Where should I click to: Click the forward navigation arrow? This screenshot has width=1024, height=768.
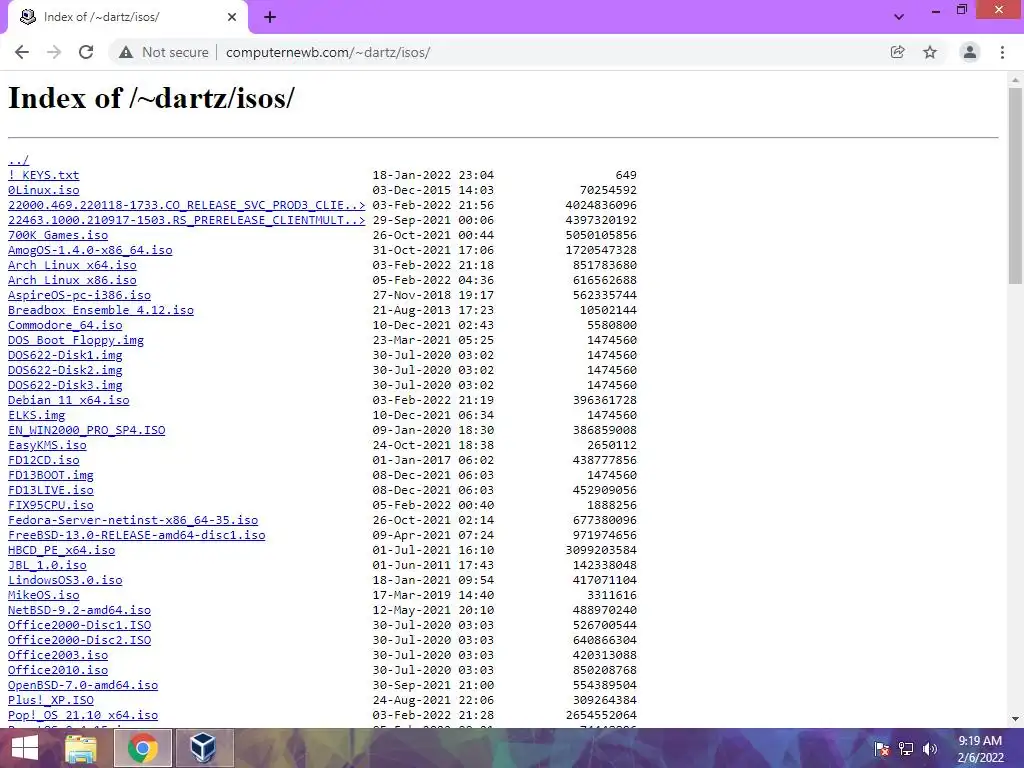pyautogui.click(x=54, y=52)
